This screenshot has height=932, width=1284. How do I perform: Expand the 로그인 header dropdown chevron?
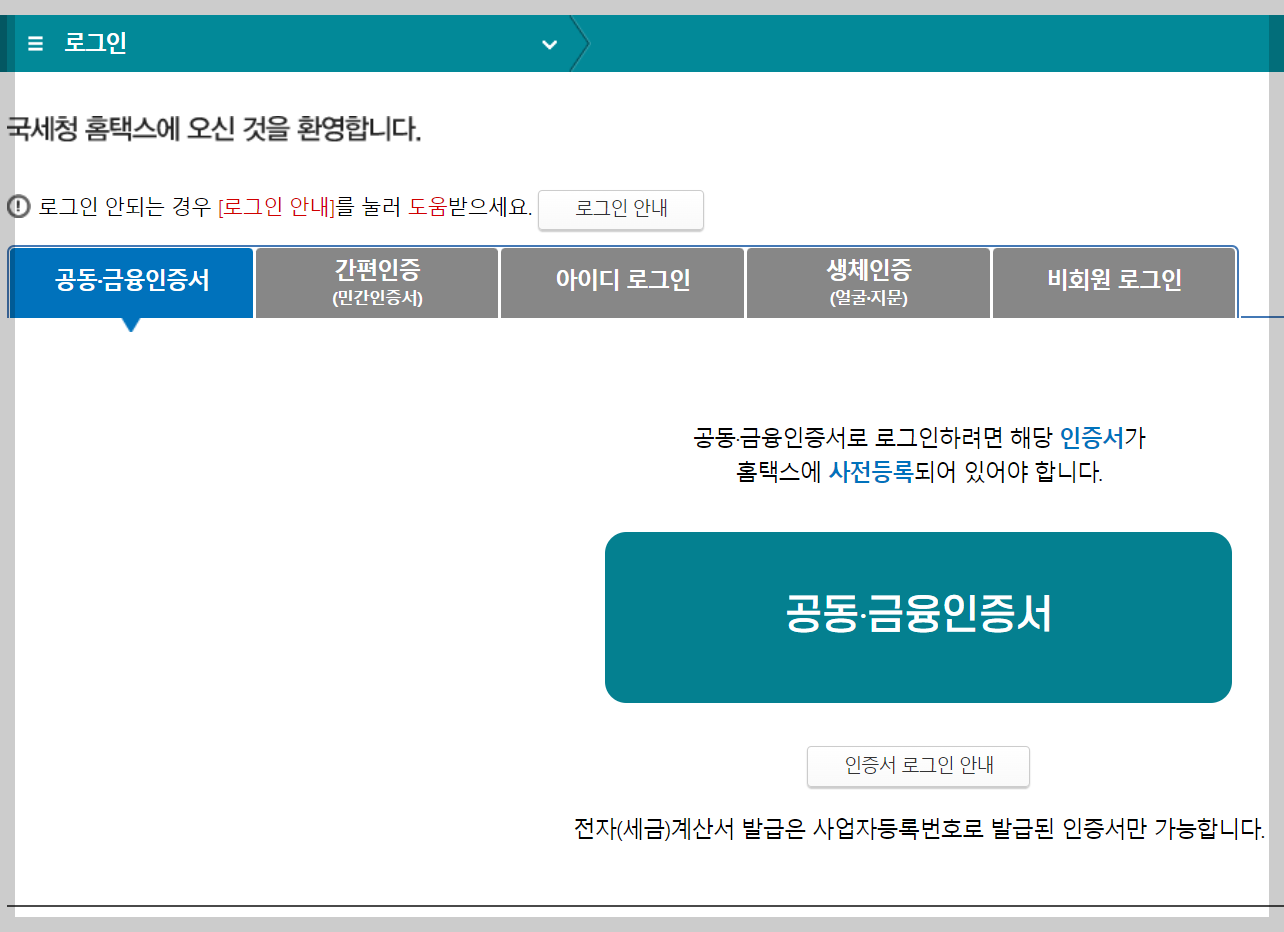tap(549, 44)
